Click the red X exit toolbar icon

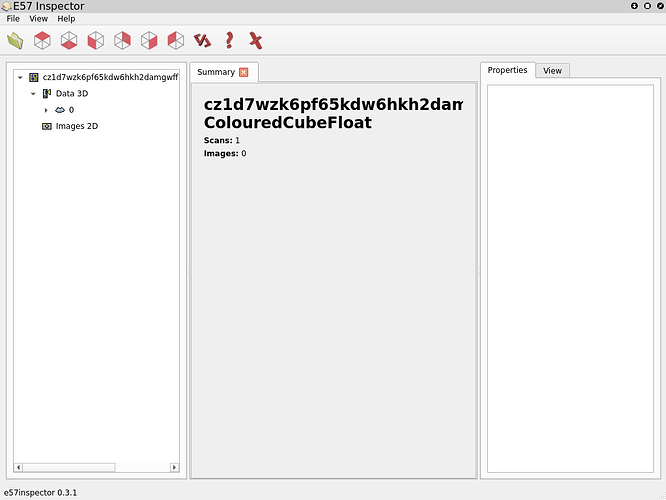(x=256, y=41)
